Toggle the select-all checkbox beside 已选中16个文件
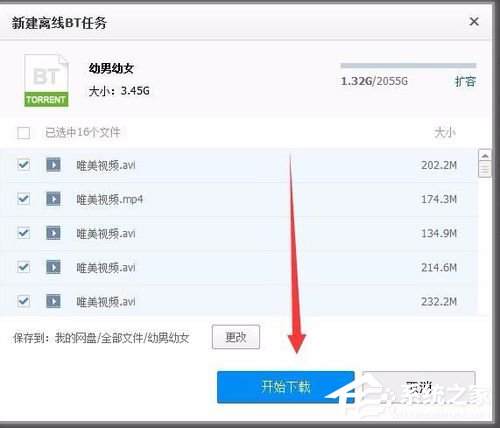The width and height of the screenshot is (500, 428). 23,133
